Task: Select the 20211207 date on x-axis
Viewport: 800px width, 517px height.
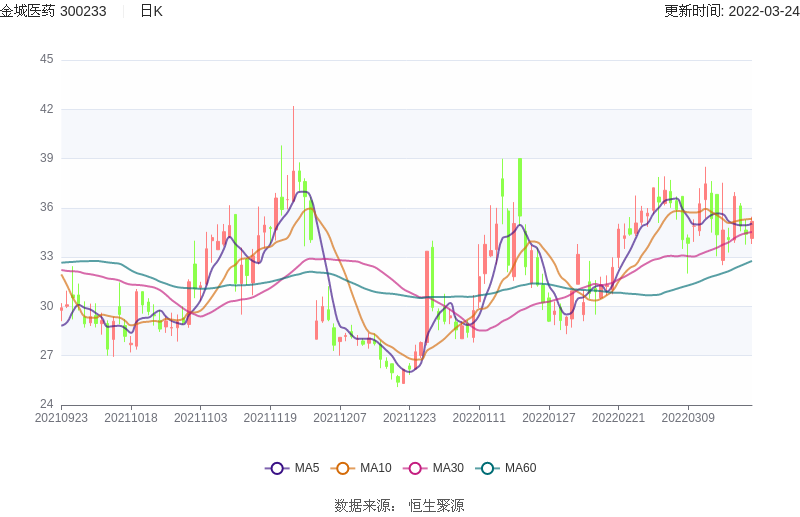Action: tap(340, 417)
